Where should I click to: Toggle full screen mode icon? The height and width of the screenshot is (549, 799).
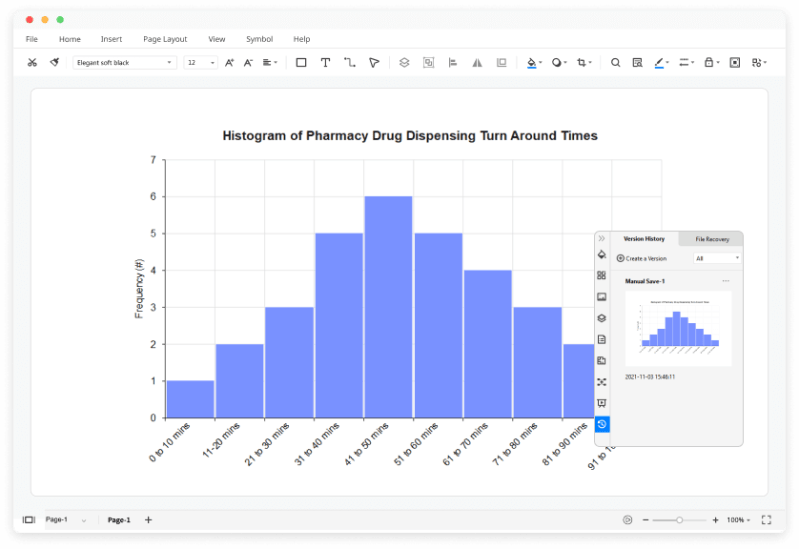(766, 520)
